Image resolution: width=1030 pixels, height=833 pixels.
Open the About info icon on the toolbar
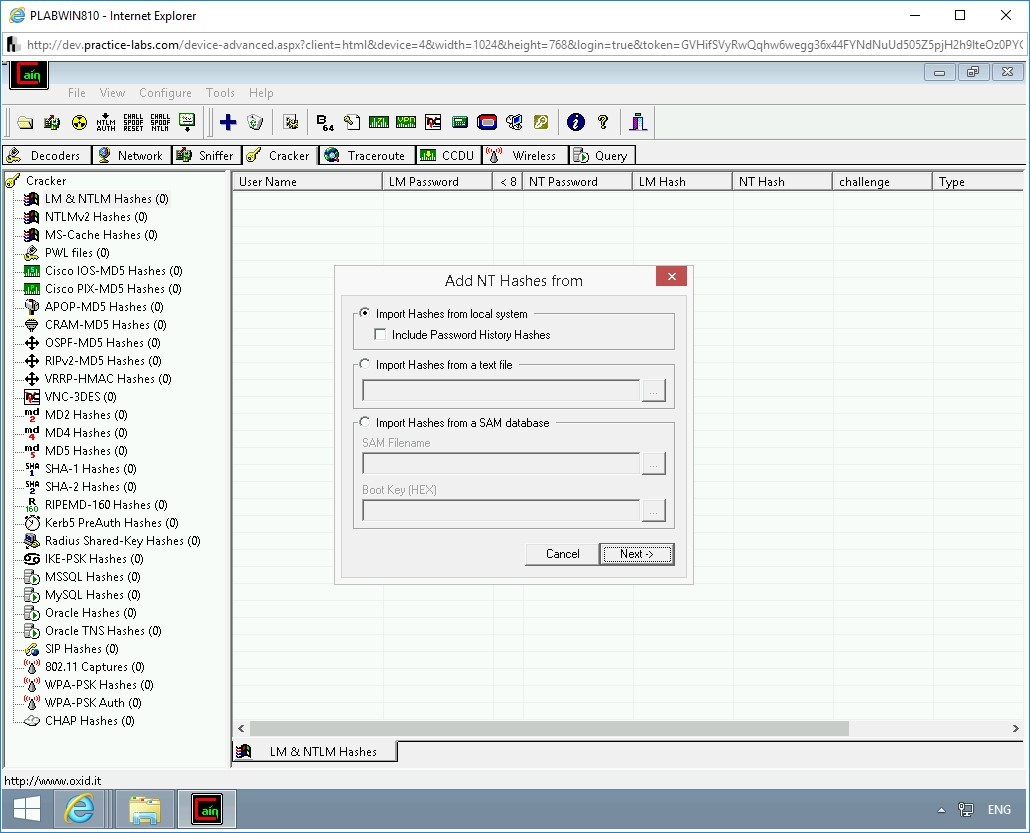tap(576, 121)
